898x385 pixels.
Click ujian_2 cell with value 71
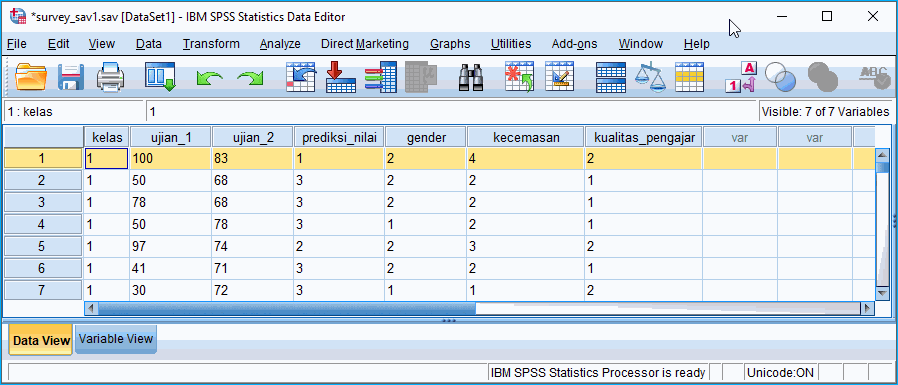tap(253, 268)
